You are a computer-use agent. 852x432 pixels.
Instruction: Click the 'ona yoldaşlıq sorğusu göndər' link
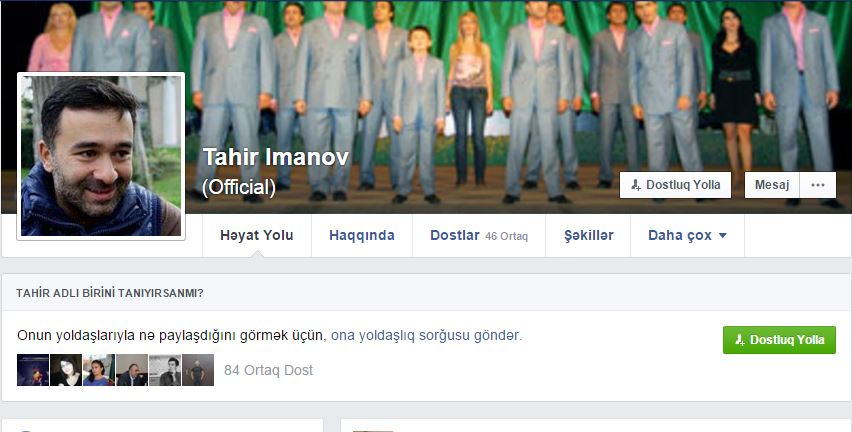pos(426,336)
